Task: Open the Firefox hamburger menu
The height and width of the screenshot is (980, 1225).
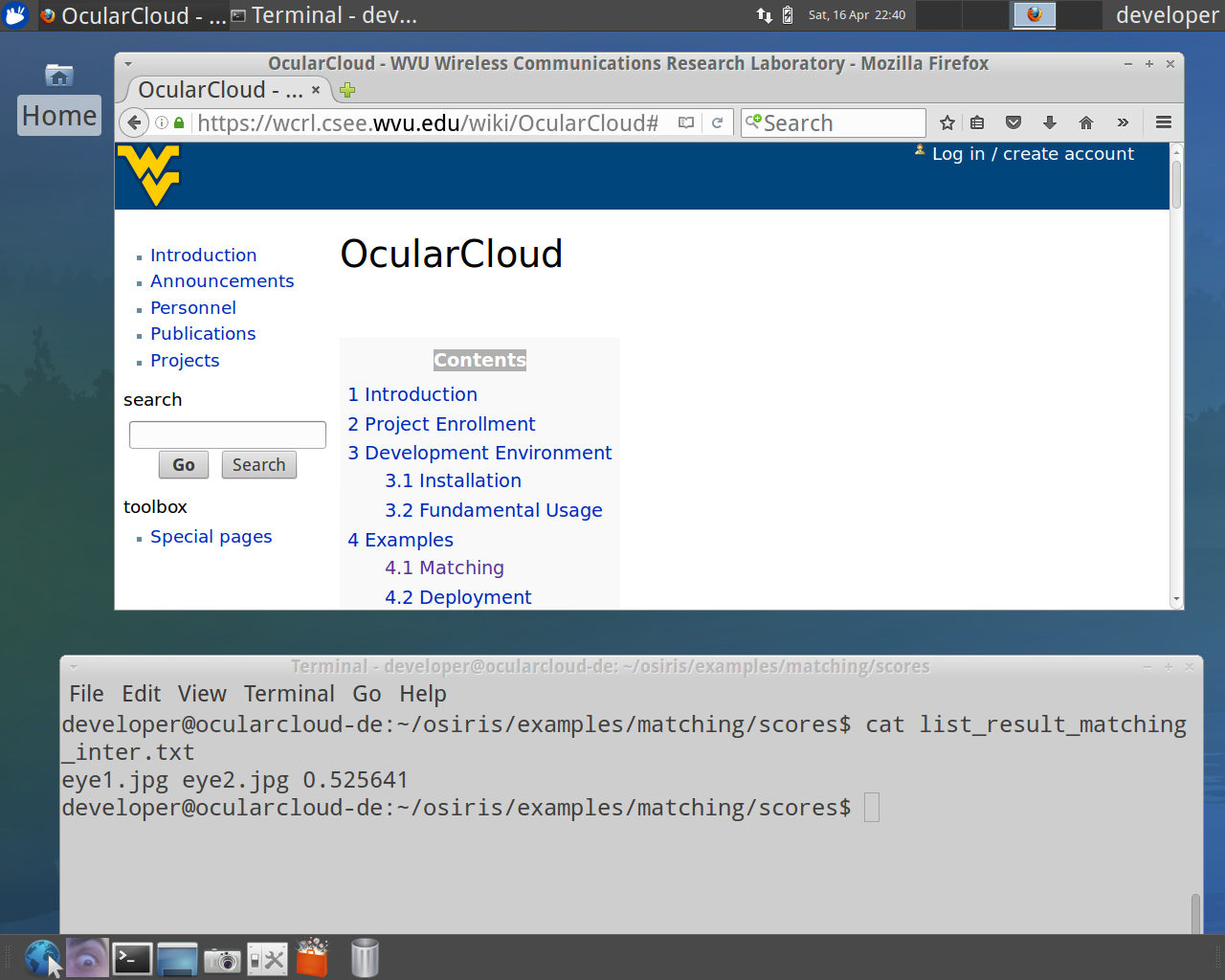Action: (1164, 122)
